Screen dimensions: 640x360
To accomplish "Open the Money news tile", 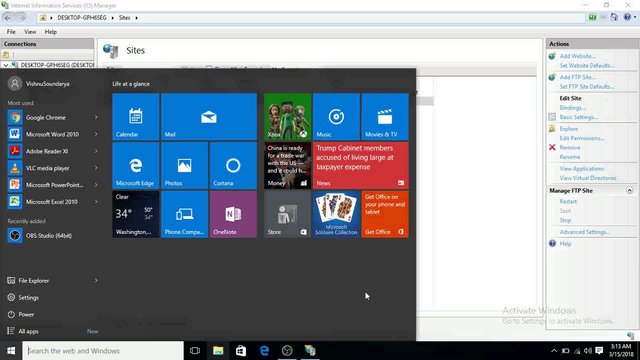I will (x=288, y=166).
